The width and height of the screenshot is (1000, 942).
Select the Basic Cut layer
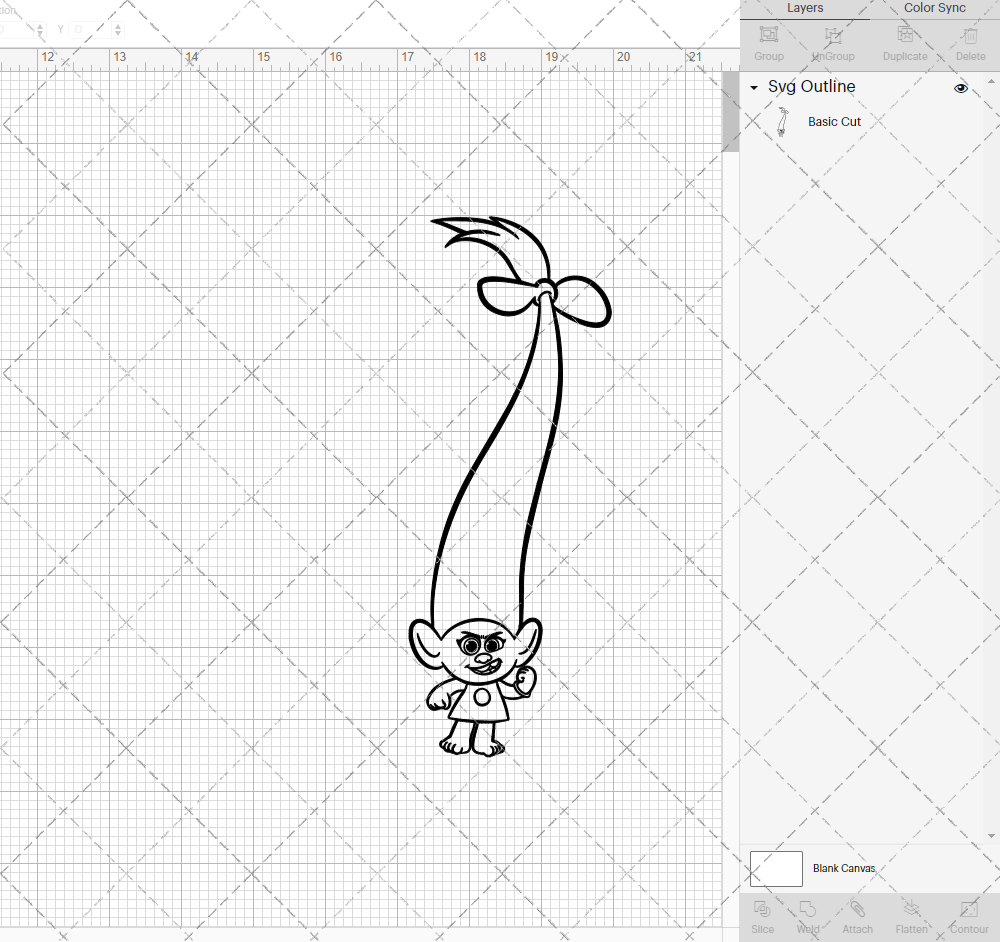834,121
